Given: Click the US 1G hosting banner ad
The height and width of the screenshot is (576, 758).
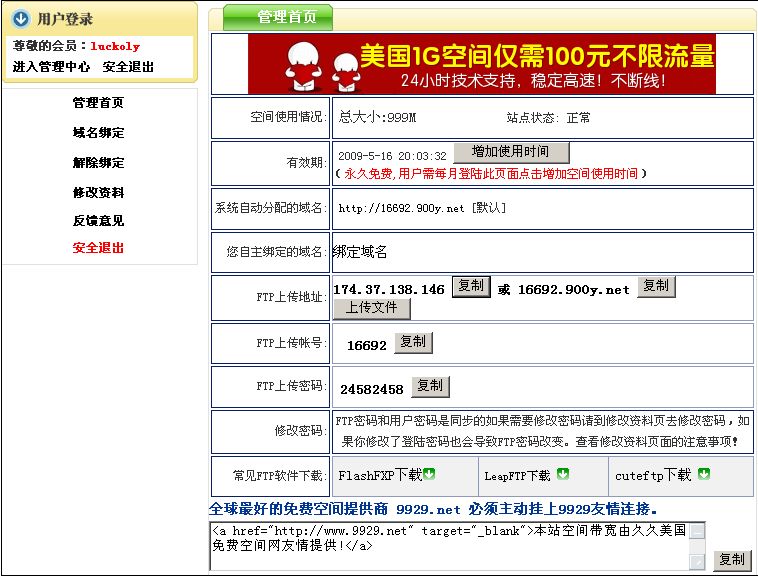Looking at the screenshot, I should [x=481, y=64].
